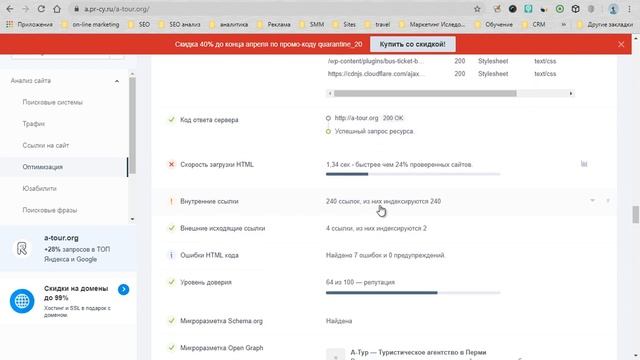Viewport: 640px width, 360px height.
Task: Click the green check next to Уровень доверия
Action: [x=171, y=282]
